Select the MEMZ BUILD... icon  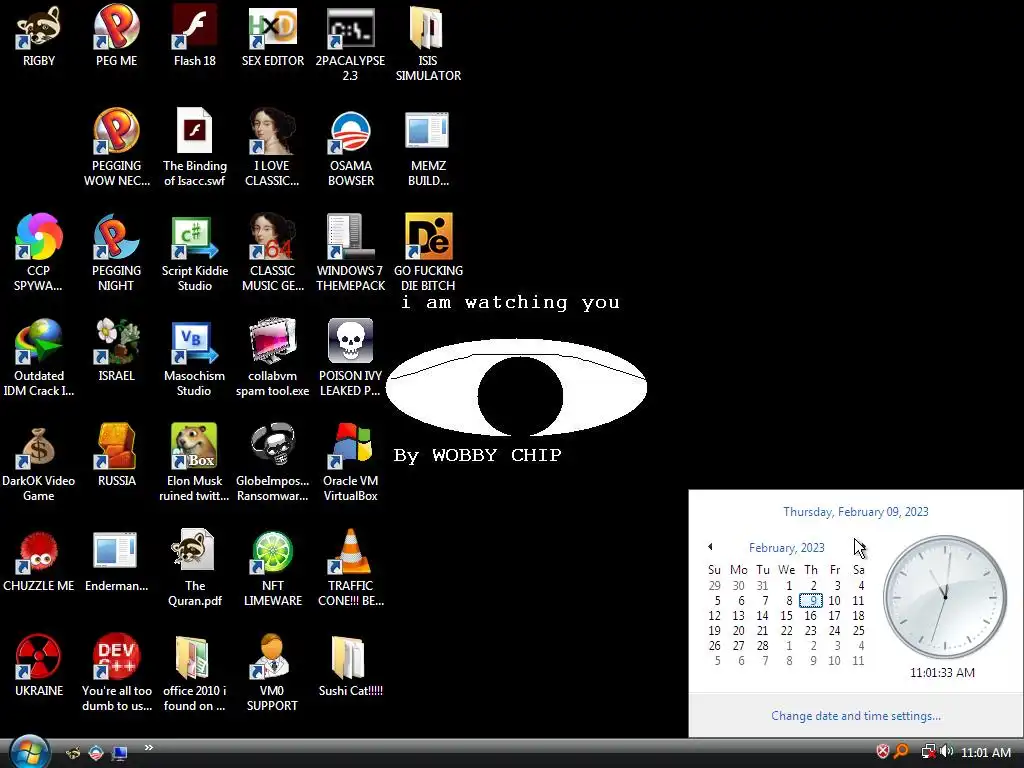428,148
